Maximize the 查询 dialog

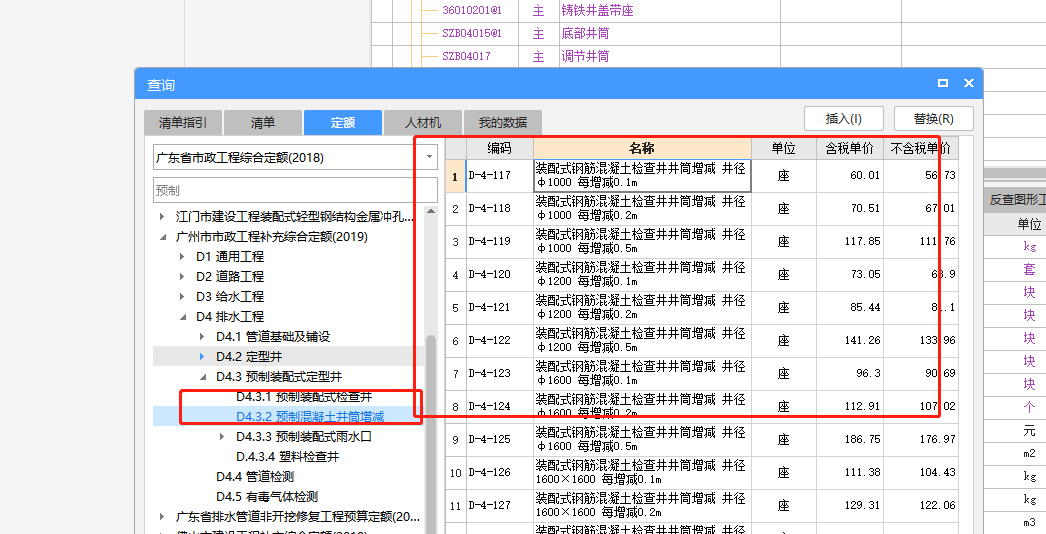click(943, 83)
